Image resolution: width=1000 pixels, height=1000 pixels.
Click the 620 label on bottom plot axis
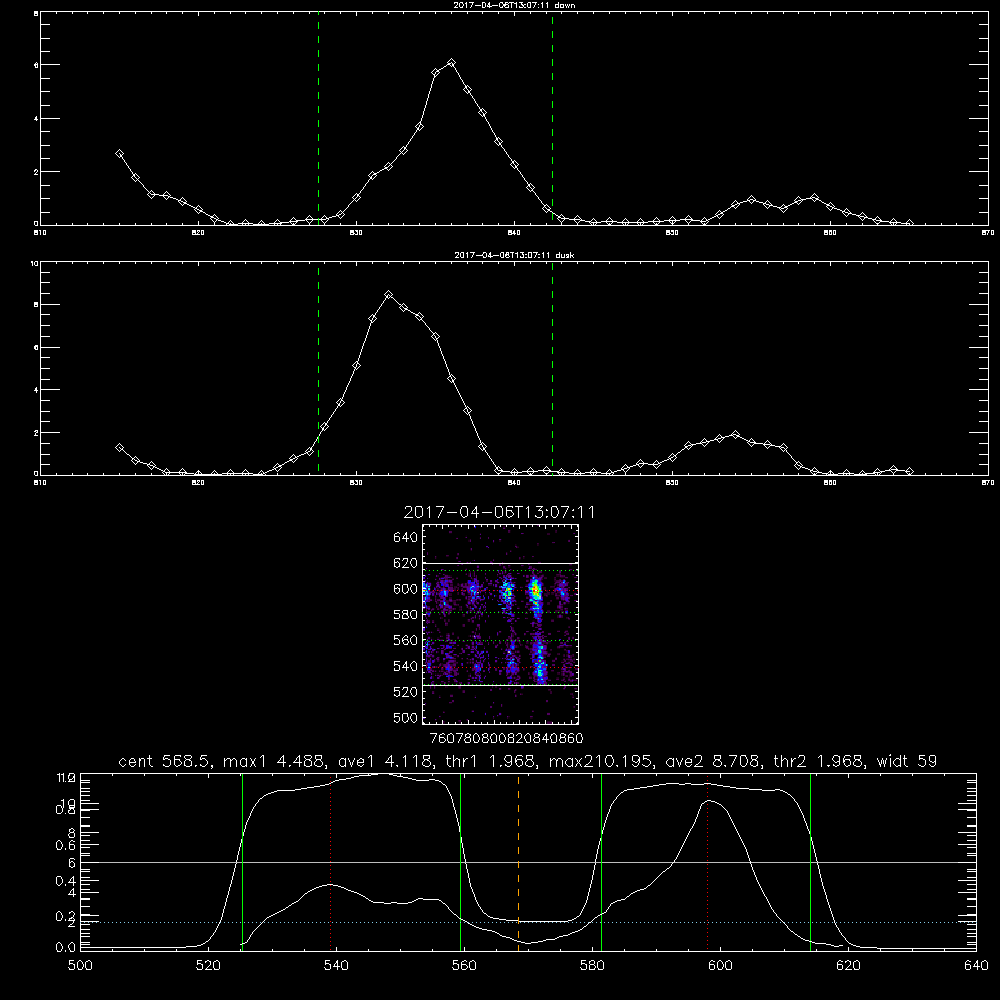click(848, 965)
